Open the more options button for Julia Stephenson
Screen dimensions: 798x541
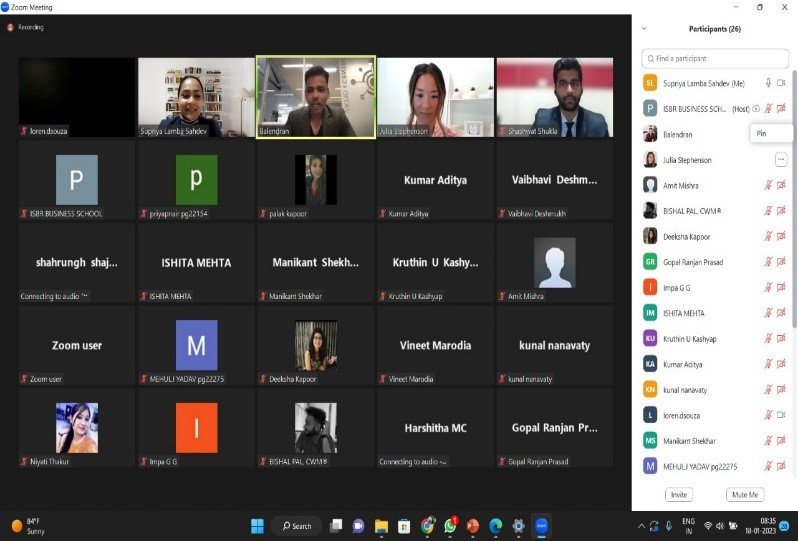coord(780,160)
